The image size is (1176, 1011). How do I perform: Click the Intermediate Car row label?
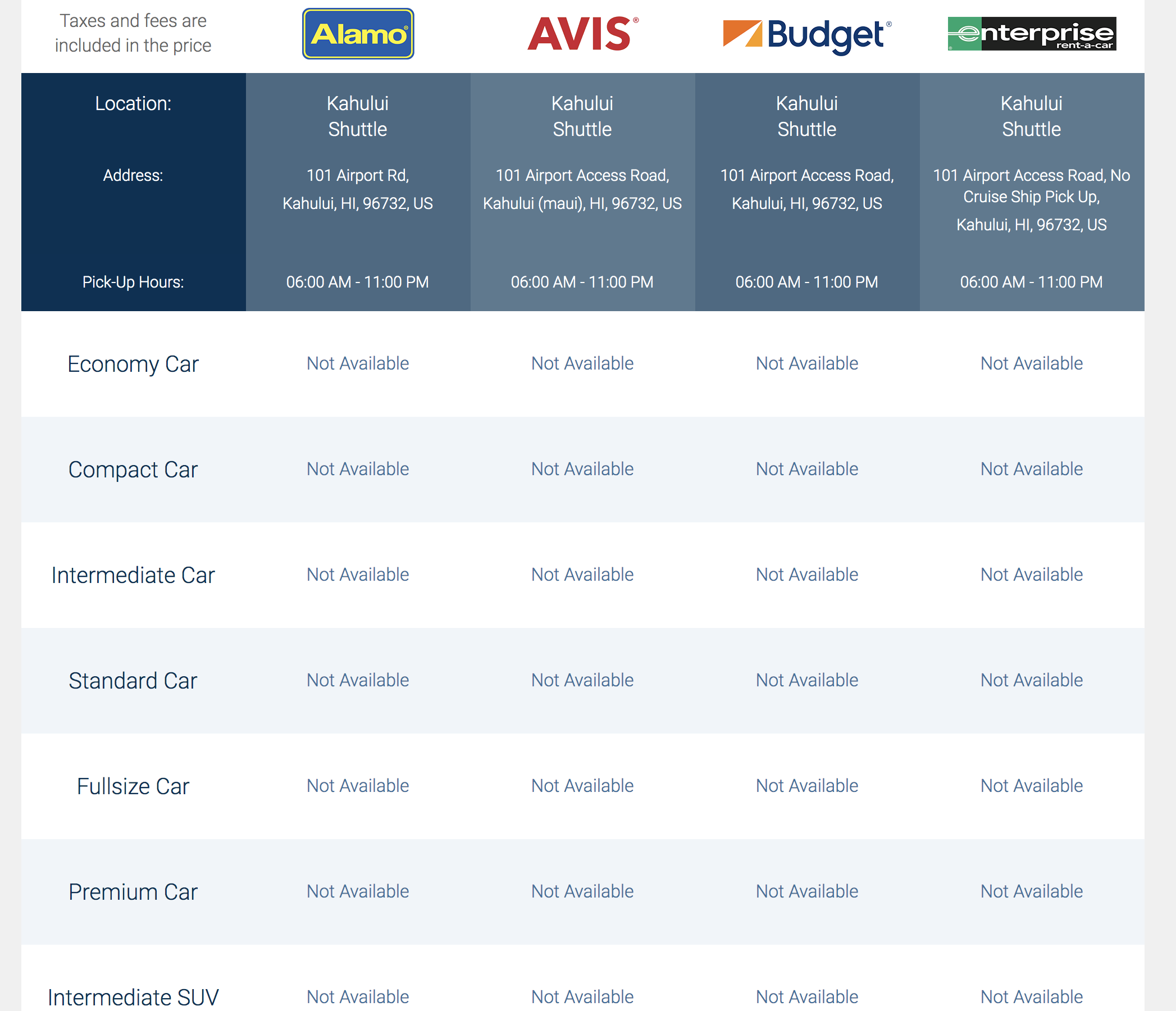coord(133,575)
